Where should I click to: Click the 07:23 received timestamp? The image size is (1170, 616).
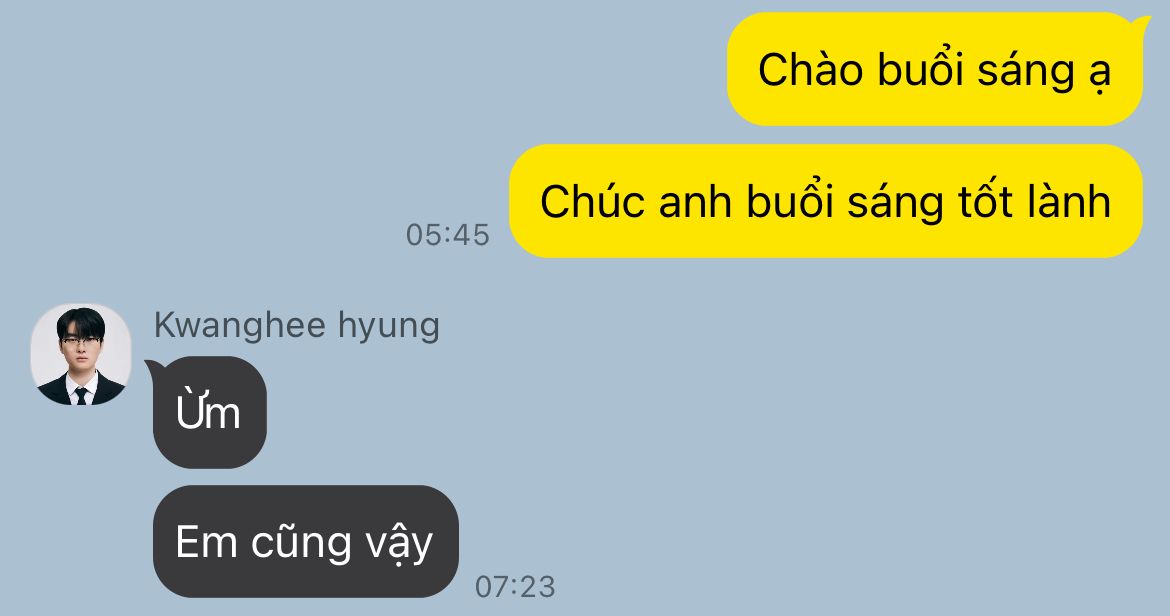click(516, 587)
